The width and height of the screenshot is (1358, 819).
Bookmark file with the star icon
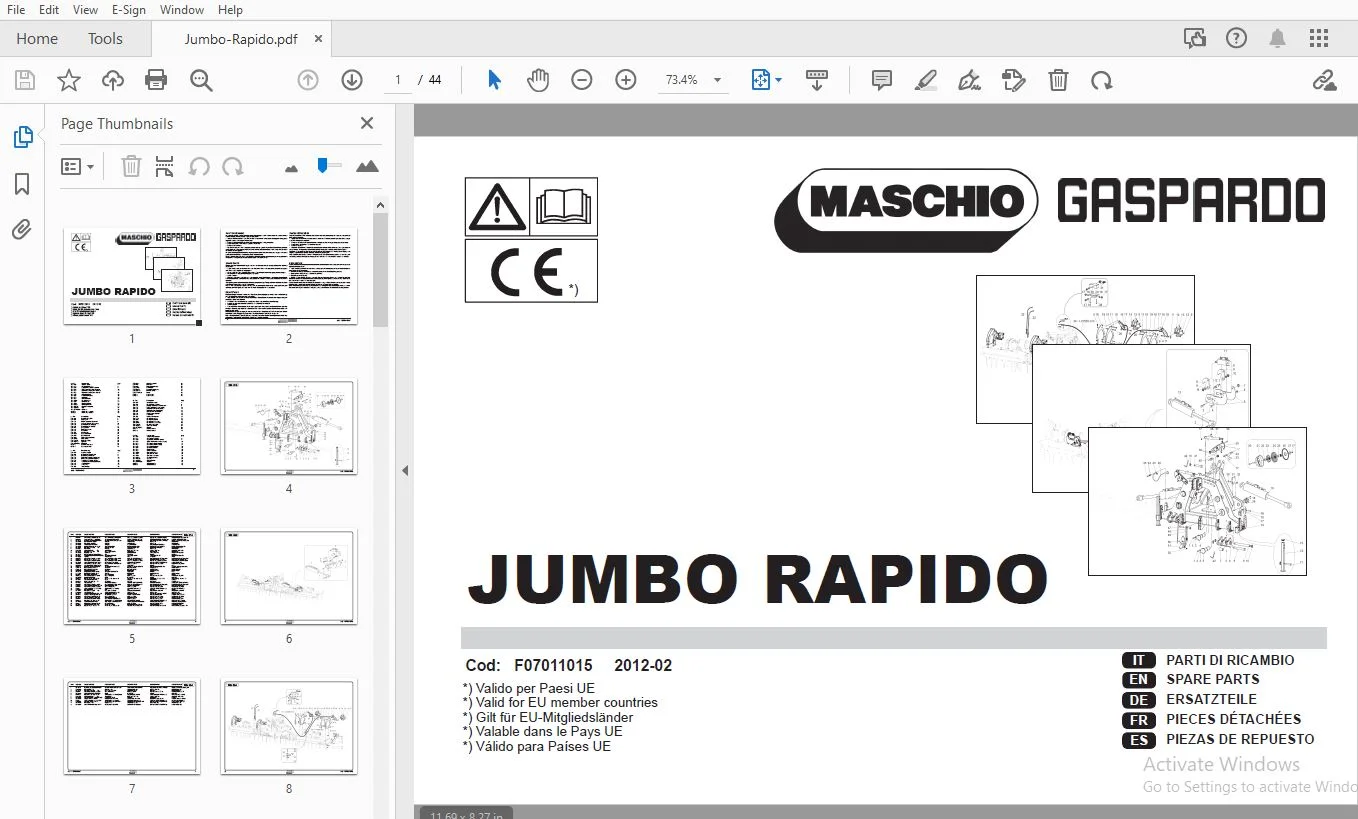click(69, 80)
